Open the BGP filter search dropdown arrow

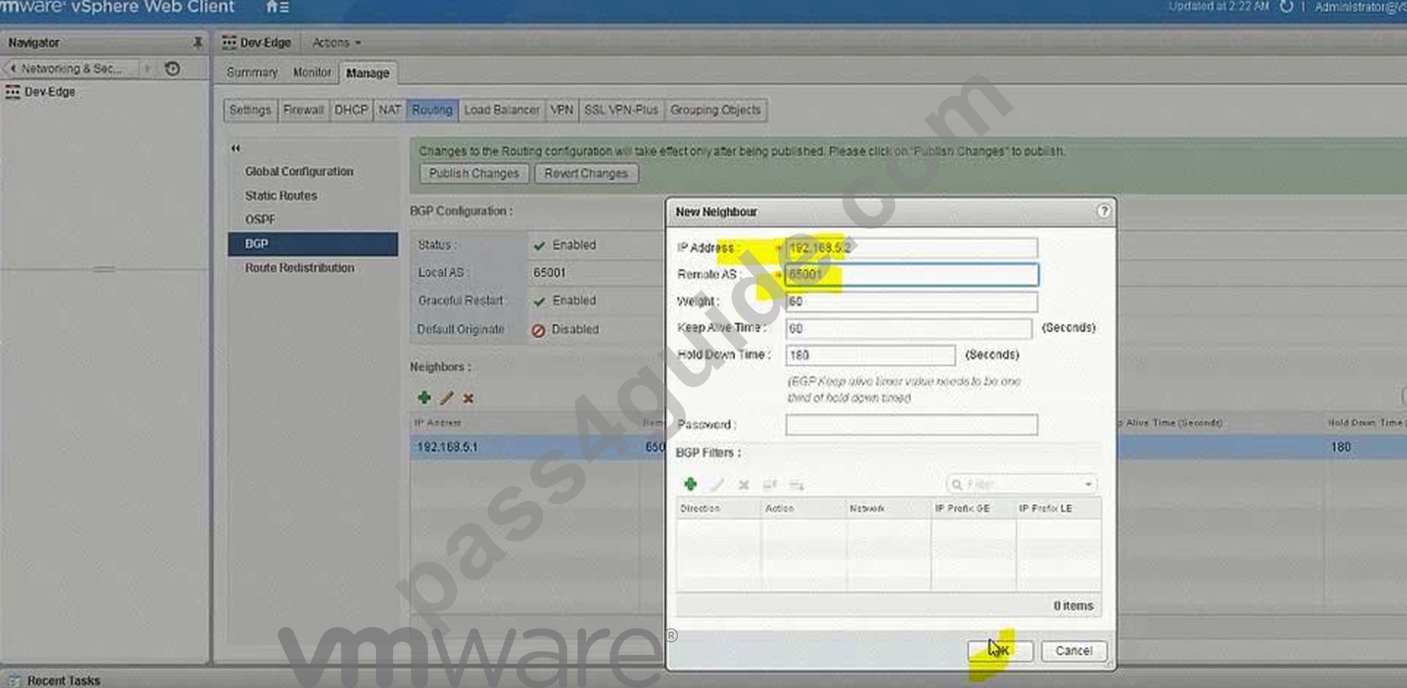(x=1089, y=484)
